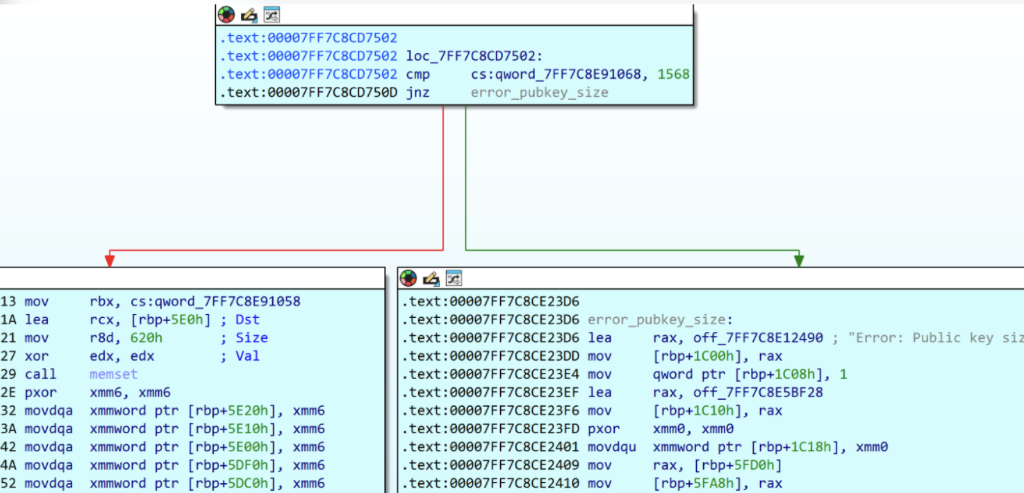Viewport: 1024px width, 493px height.
Task: Click the movdqa line storing to [rbp+5DF0h]
Action: coord(162,466)
